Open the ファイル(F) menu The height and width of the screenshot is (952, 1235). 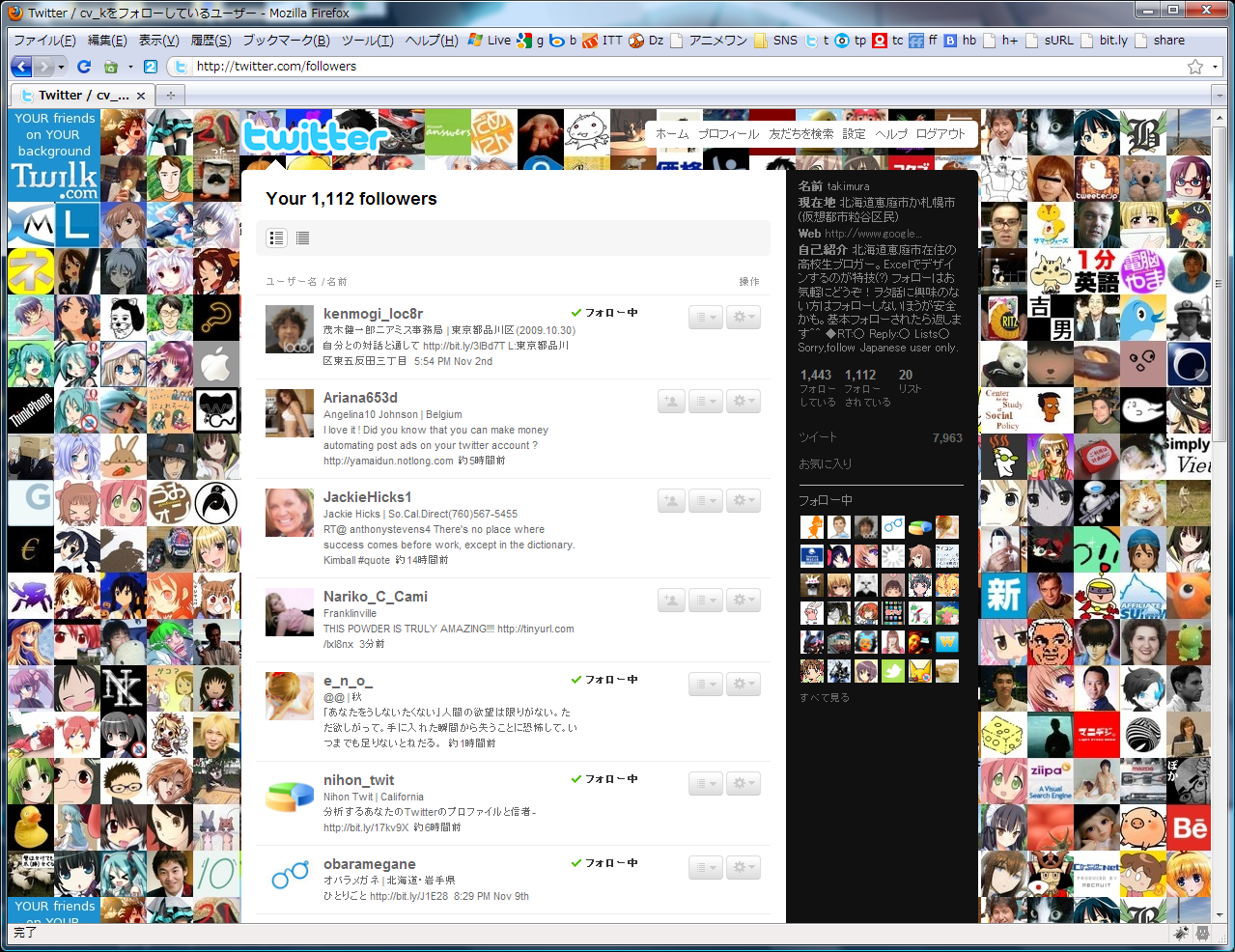pos(44,41)
